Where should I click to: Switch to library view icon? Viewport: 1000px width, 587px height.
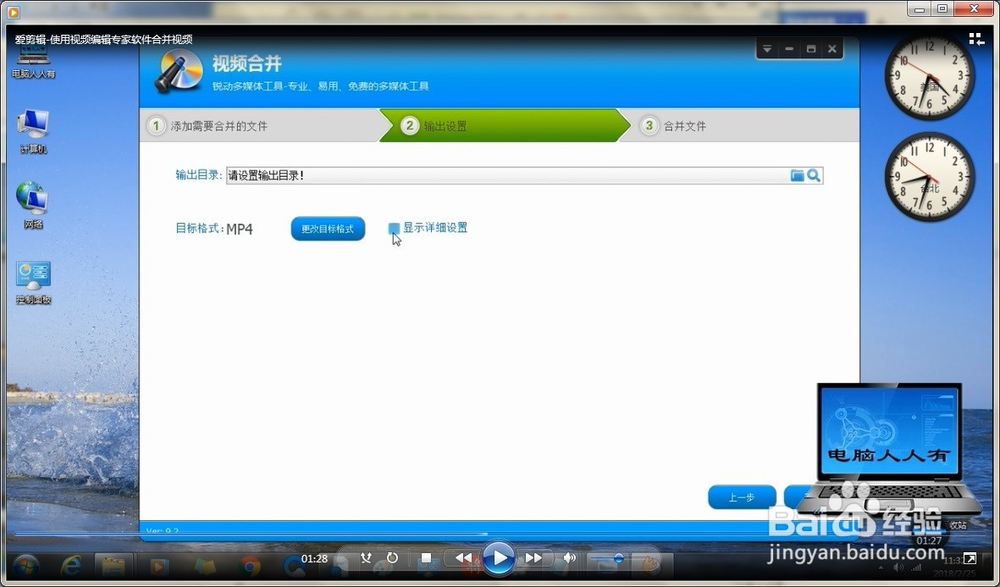[x=976, y=40]
